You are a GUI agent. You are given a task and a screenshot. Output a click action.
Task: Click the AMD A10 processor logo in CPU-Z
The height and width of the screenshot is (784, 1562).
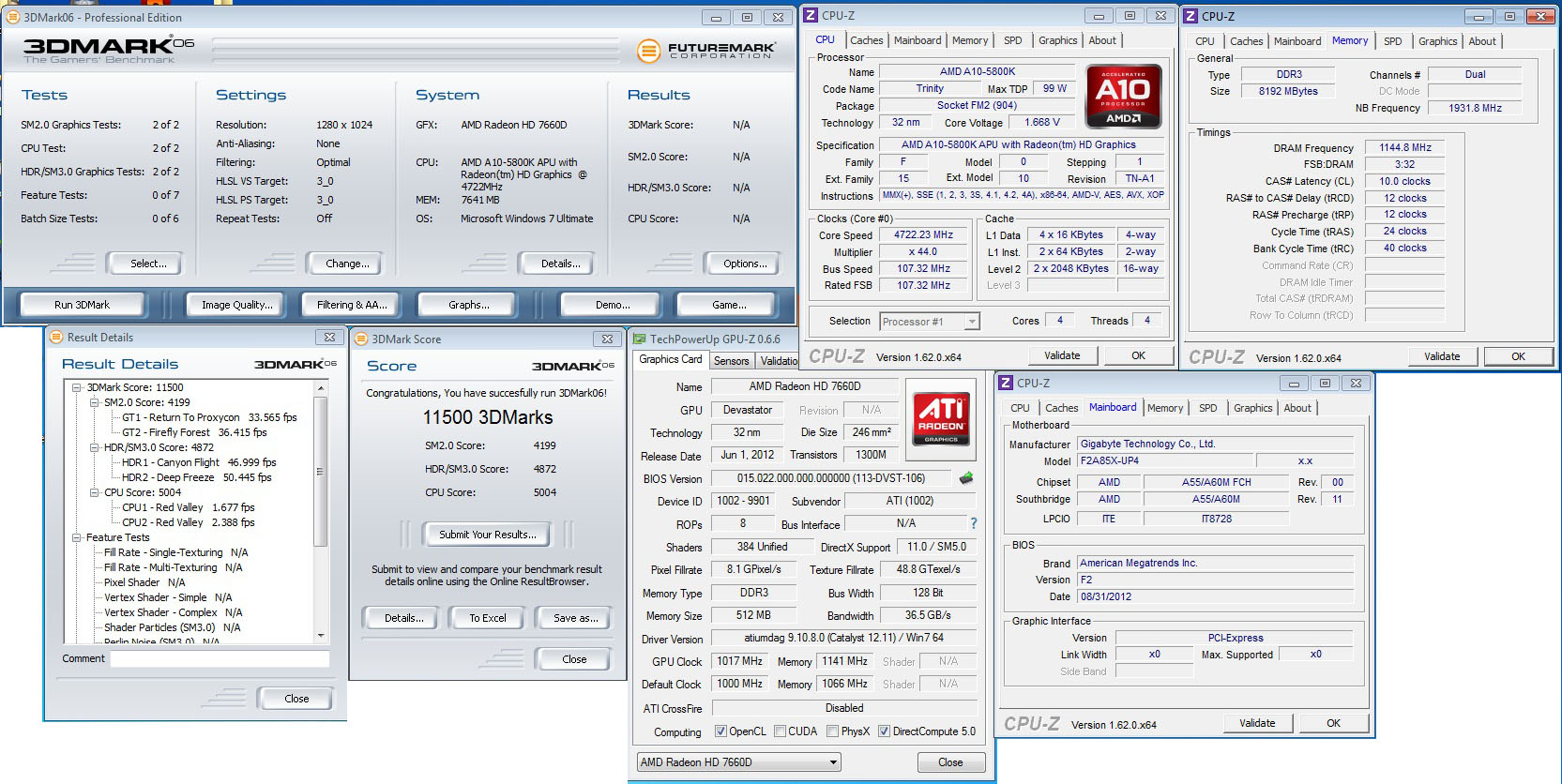click(1124, 97)
